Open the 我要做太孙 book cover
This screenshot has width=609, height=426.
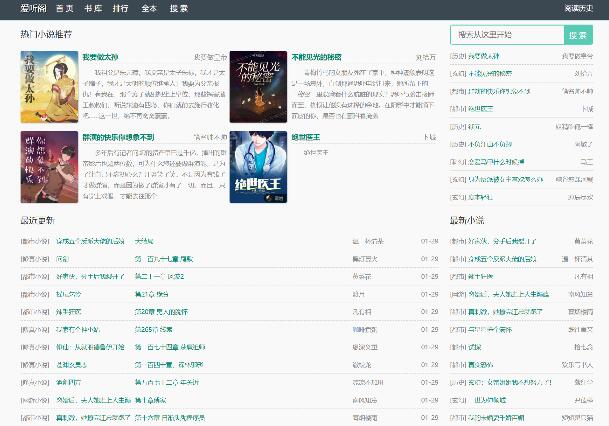48,86
